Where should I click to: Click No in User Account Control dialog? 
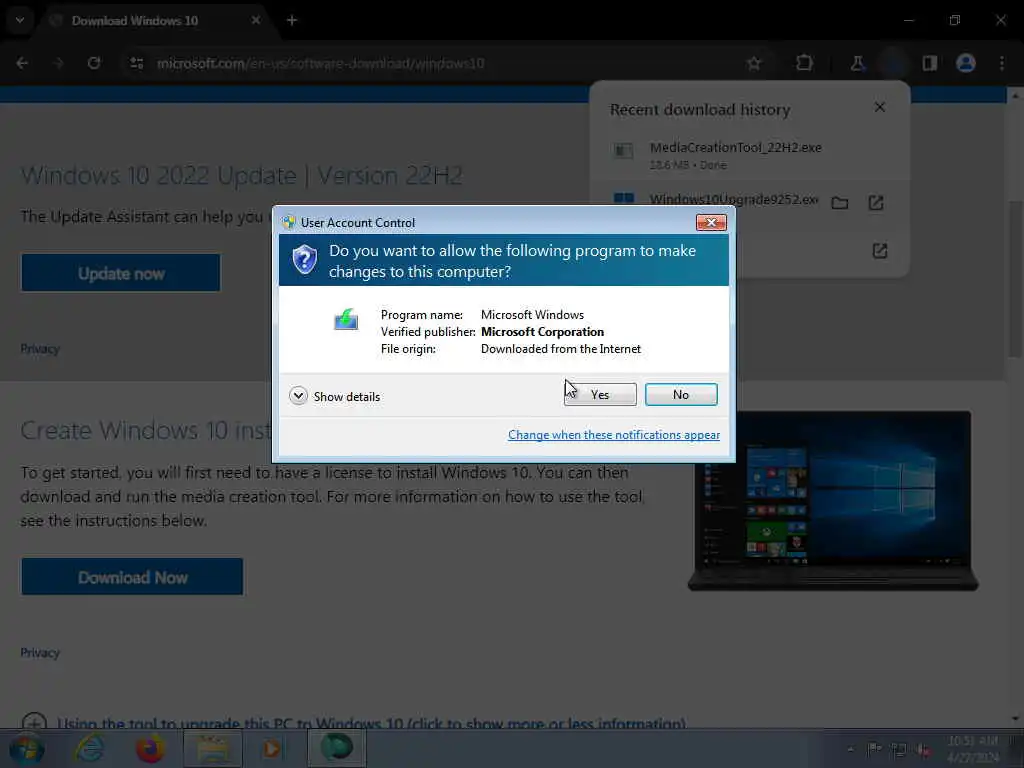tap(681, 394)
